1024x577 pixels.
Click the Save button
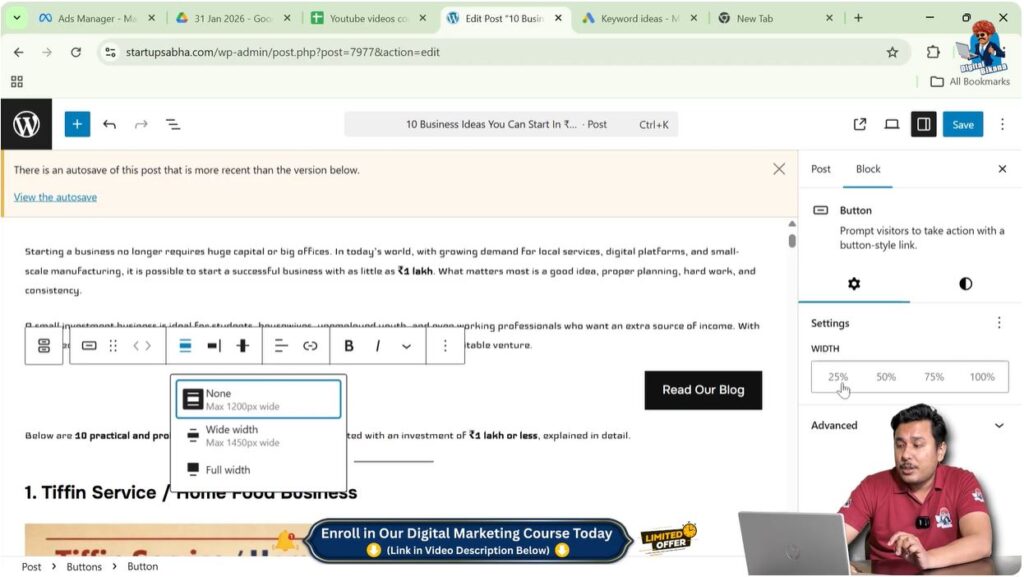pos(962,124)
